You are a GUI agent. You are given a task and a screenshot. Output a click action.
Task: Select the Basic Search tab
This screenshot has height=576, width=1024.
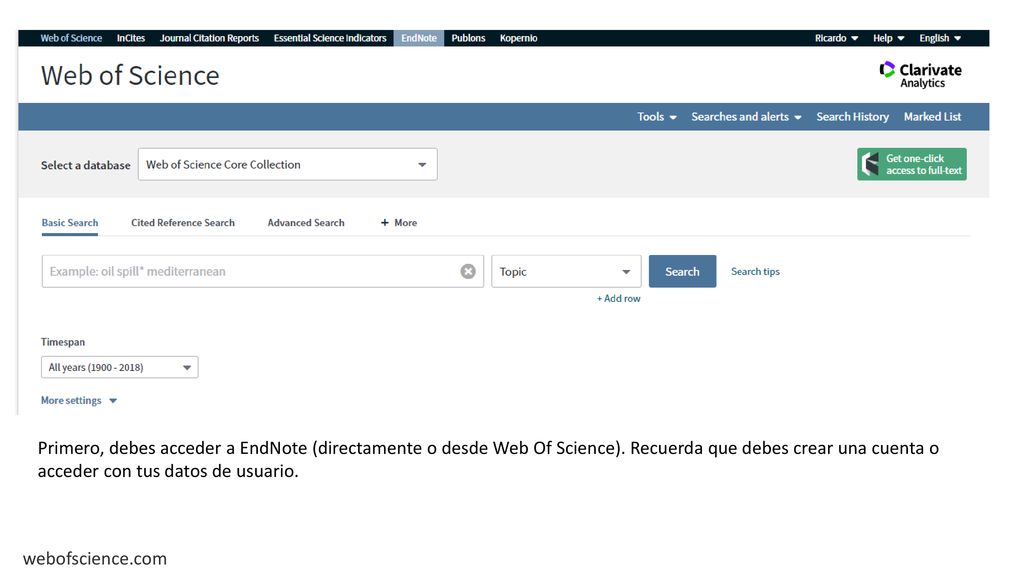click(x=70, y=223)
